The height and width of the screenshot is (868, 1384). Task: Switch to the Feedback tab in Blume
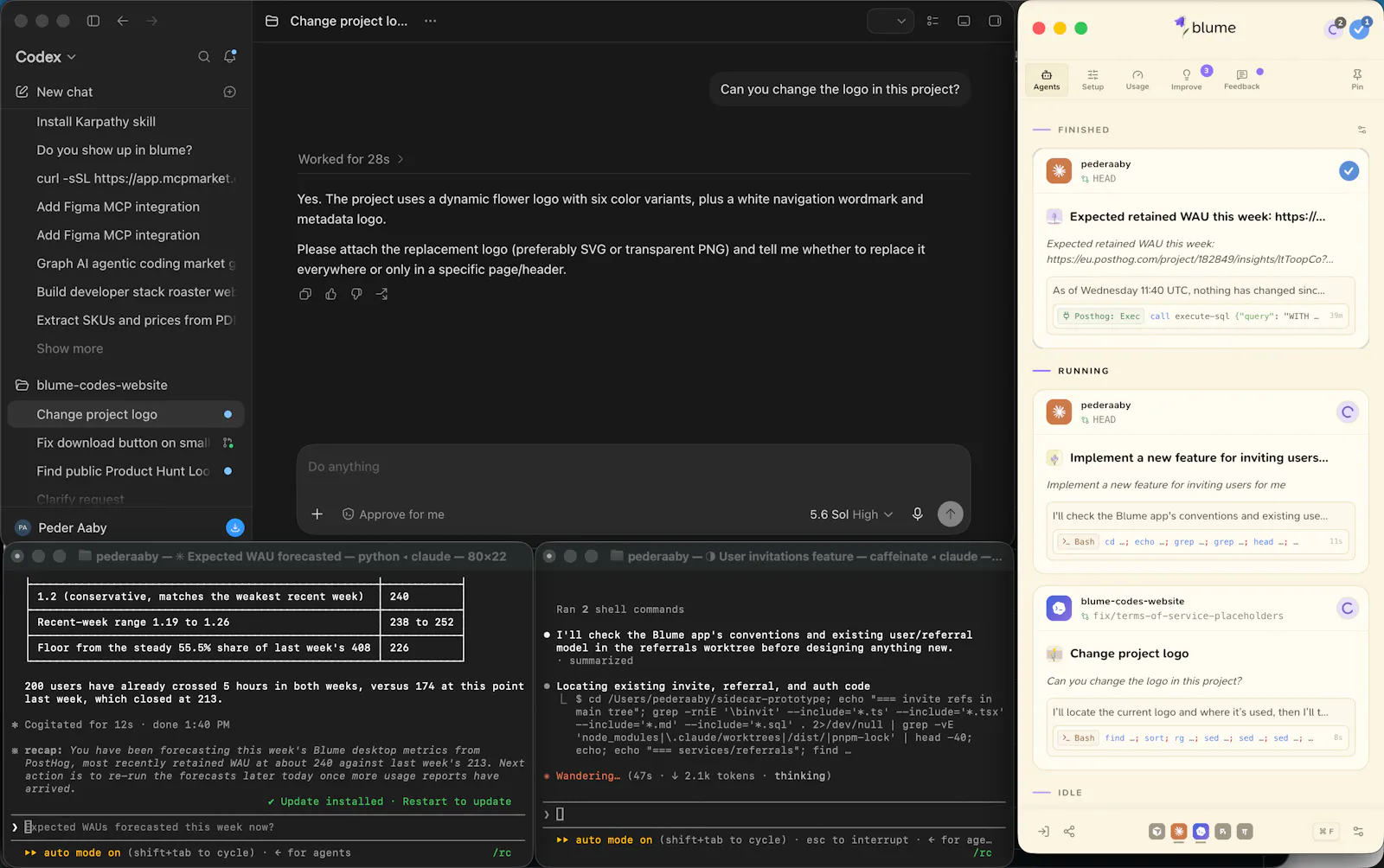[1241, 79]
